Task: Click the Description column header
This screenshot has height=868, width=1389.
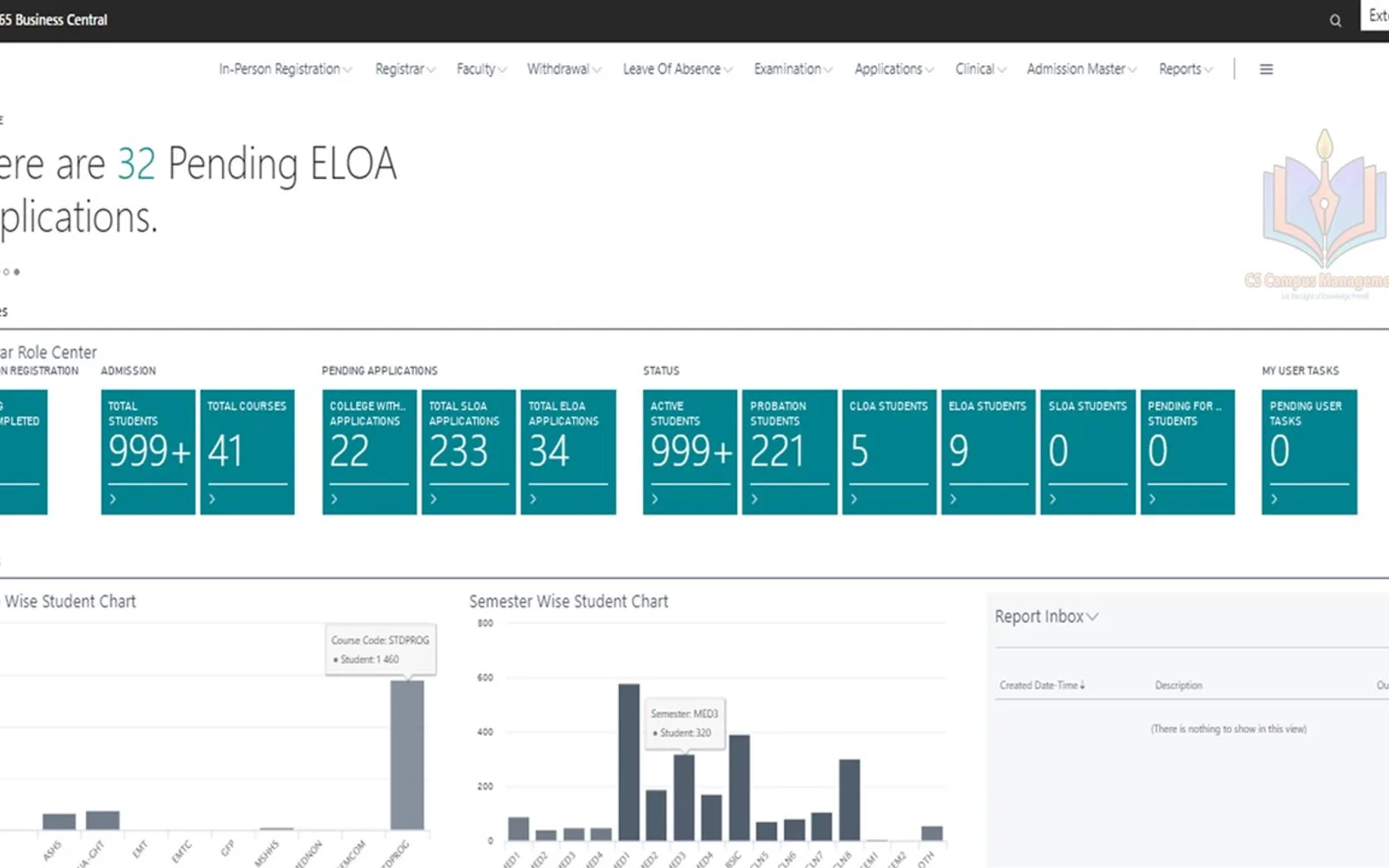Action: click(1178, 685)
